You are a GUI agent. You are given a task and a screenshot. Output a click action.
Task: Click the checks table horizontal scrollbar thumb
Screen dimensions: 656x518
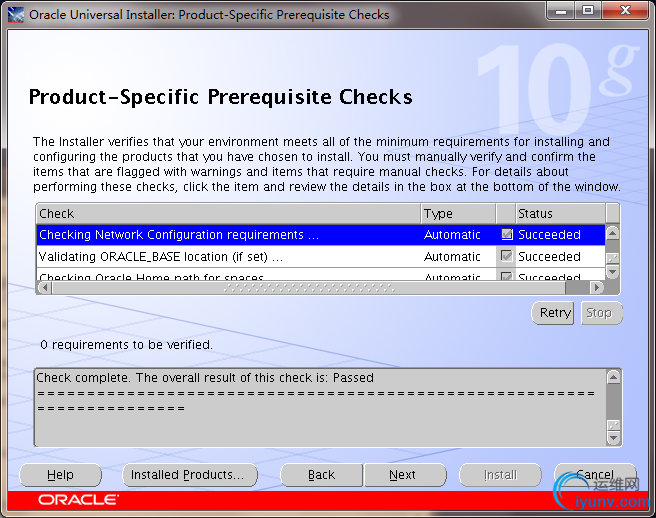coord(309,287)
